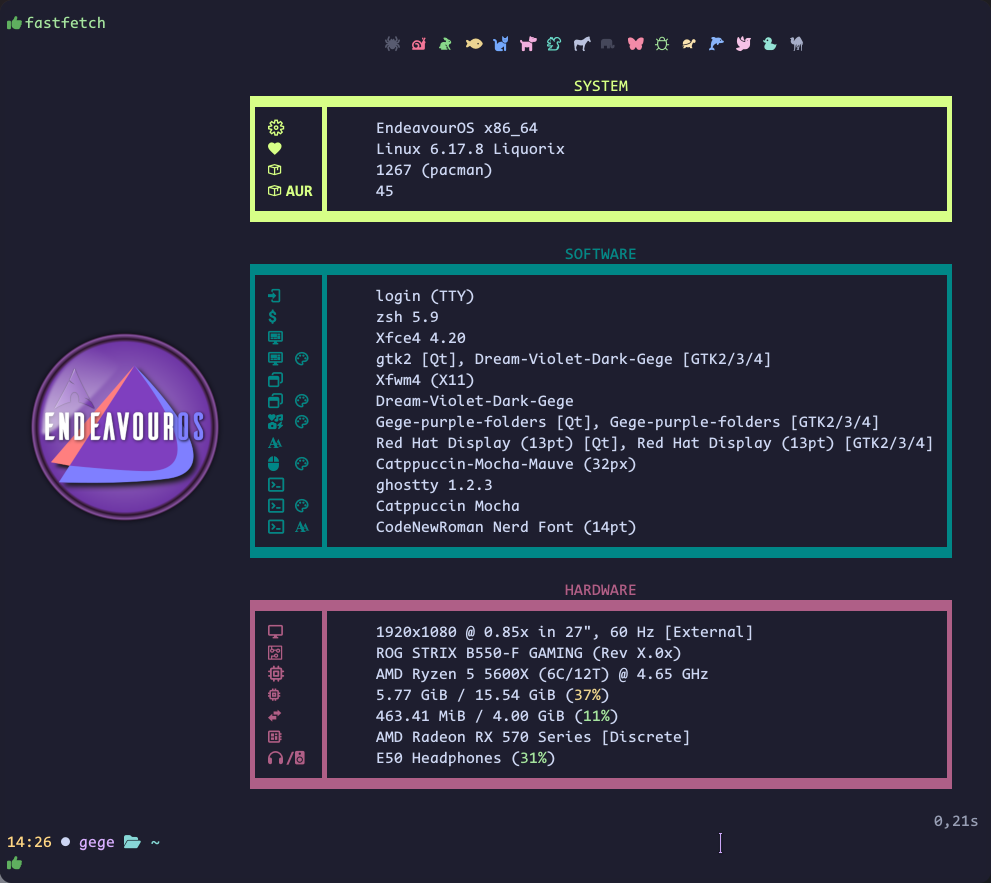991x883 pixels.
Task: Click the SYSTEM section heading
Action: click(601, 86)
